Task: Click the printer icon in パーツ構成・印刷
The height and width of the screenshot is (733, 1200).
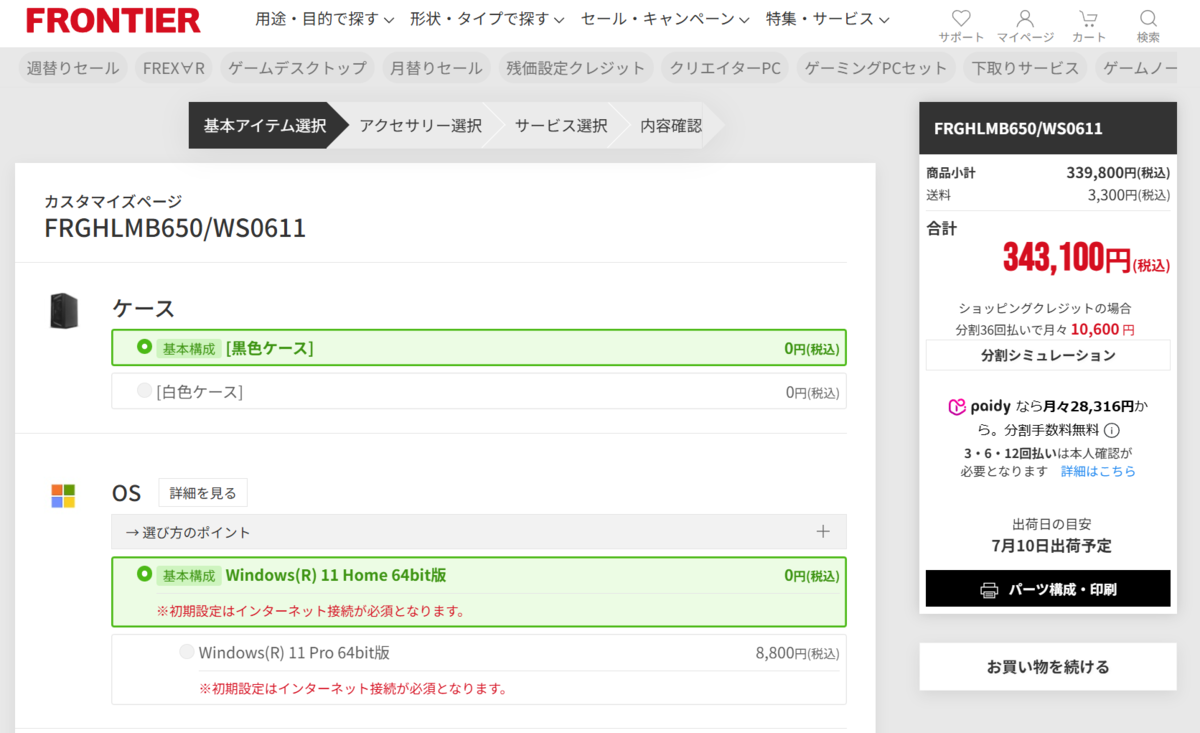Action: pos(989,589)
